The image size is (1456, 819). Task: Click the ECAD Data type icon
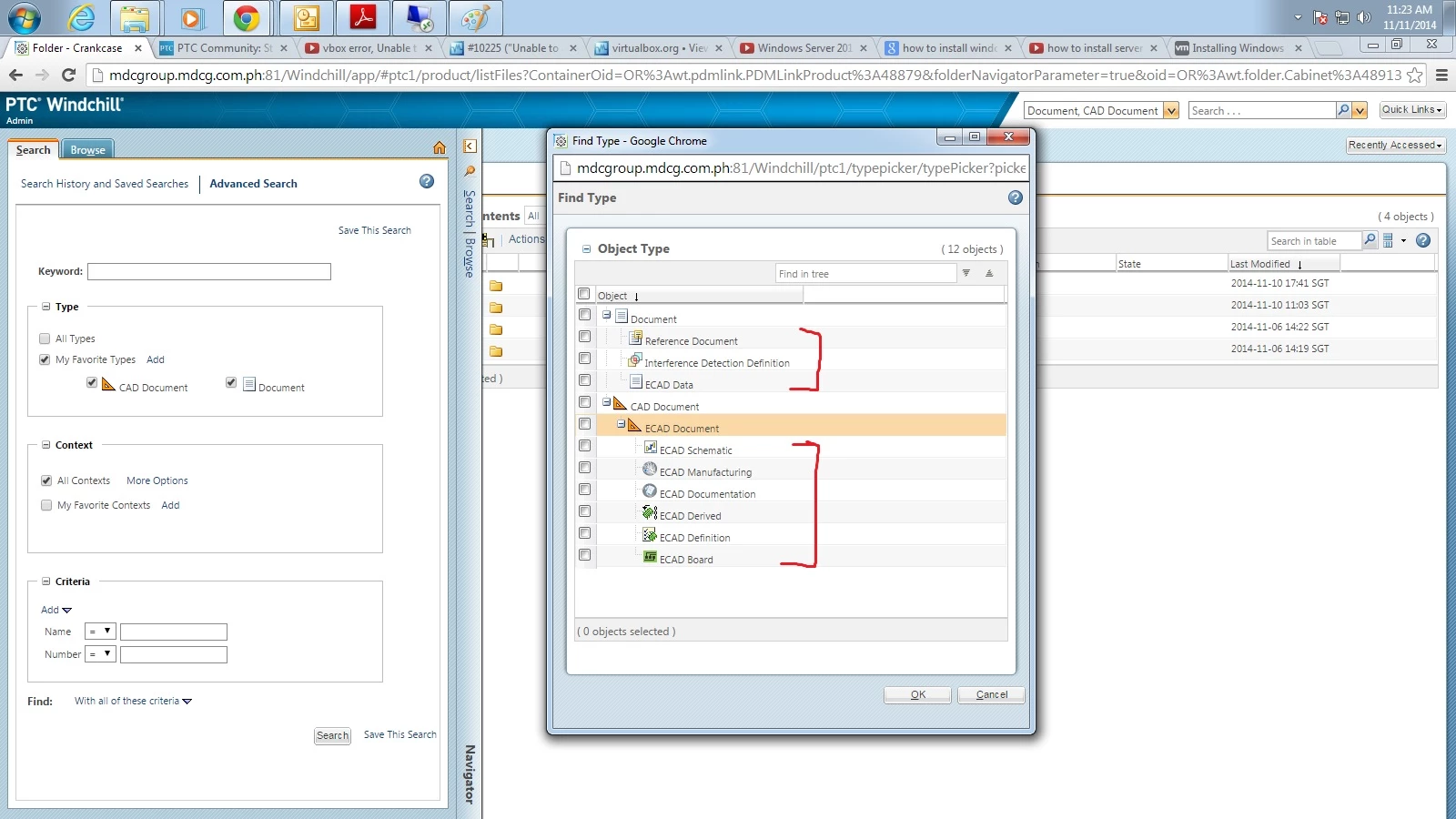pos(636,381)
